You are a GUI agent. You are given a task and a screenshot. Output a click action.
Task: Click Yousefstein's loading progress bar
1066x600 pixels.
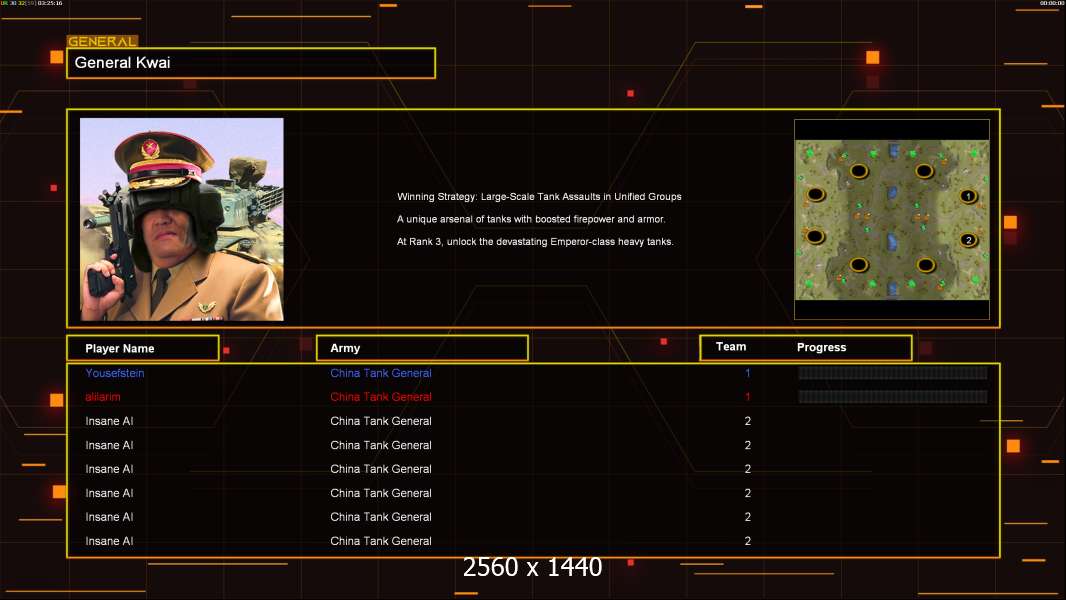(x=892, y=373)
